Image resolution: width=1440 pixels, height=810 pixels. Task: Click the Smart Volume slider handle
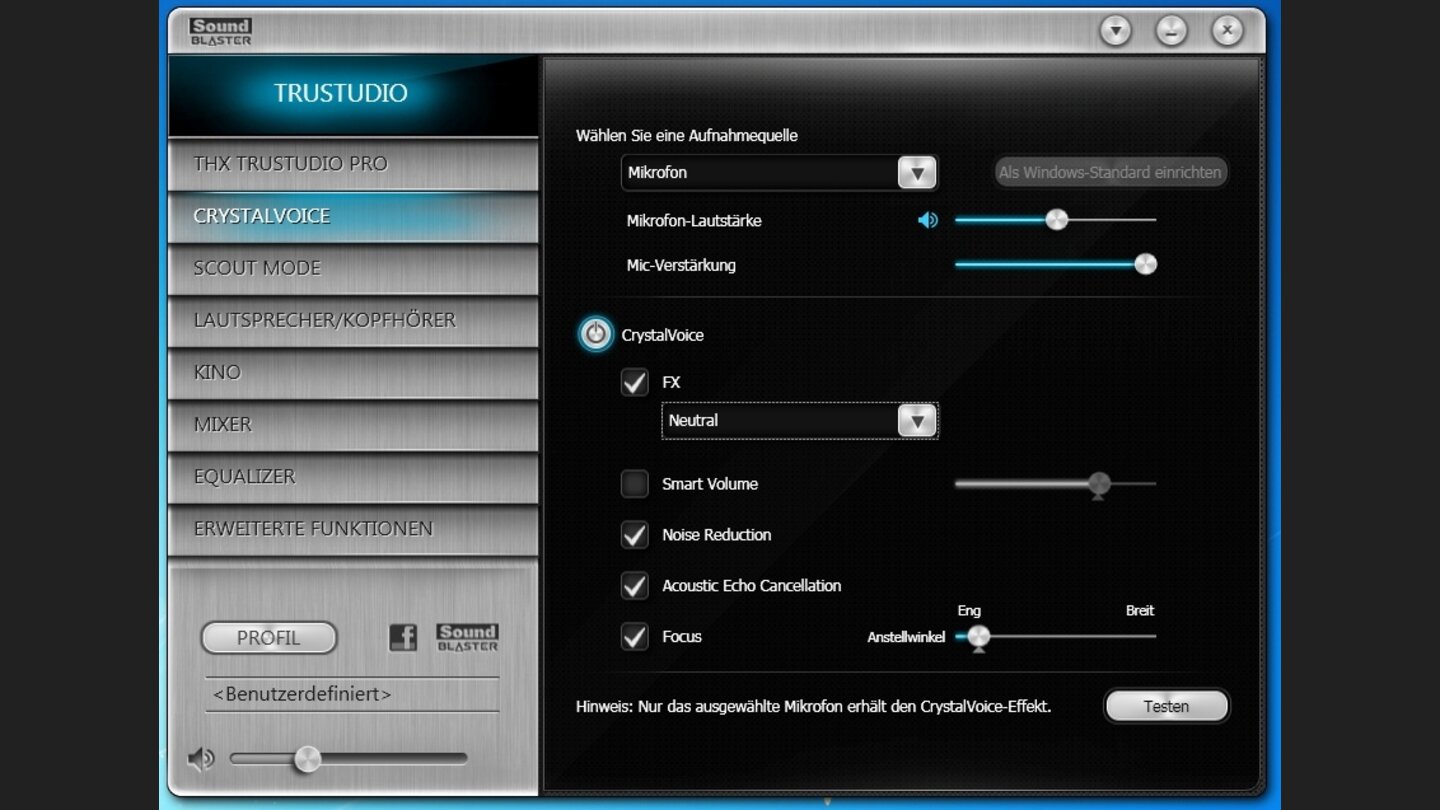point(1099,484)
